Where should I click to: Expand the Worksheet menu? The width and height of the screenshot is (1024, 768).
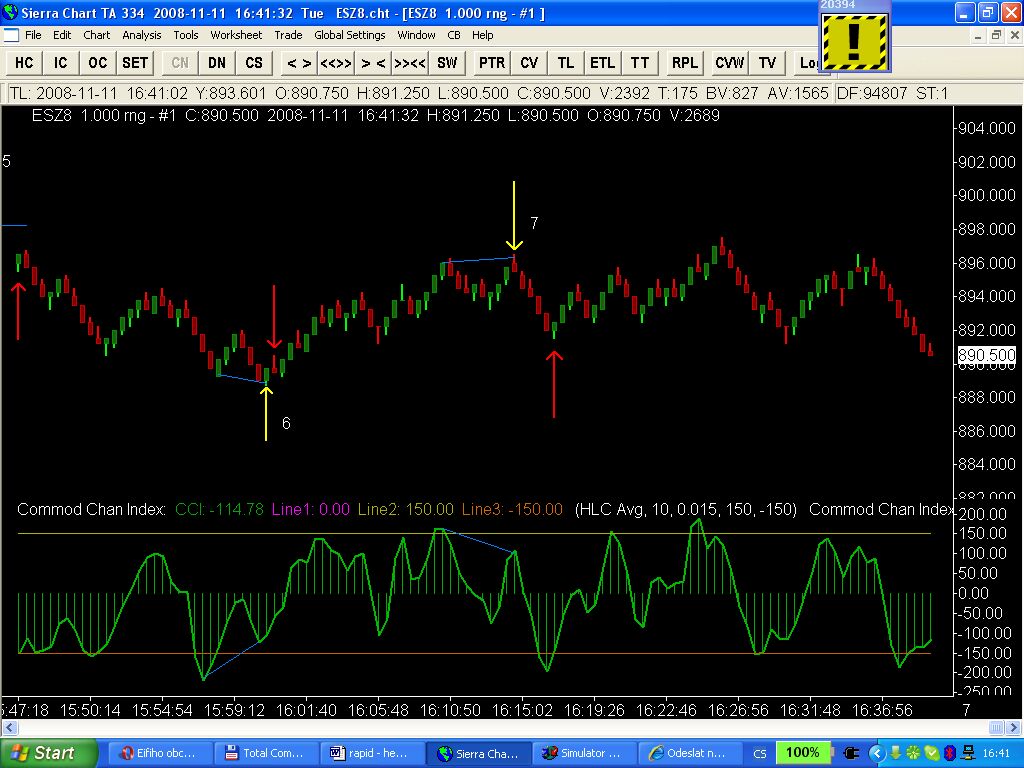(x=236, y=35)
